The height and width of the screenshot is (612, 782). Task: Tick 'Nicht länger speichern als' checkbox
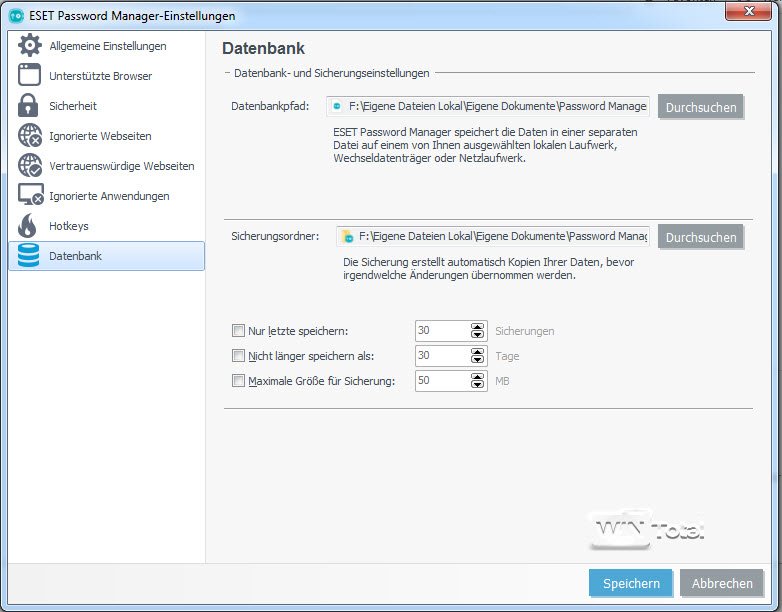pyautogui.click(x=238, y=356)
